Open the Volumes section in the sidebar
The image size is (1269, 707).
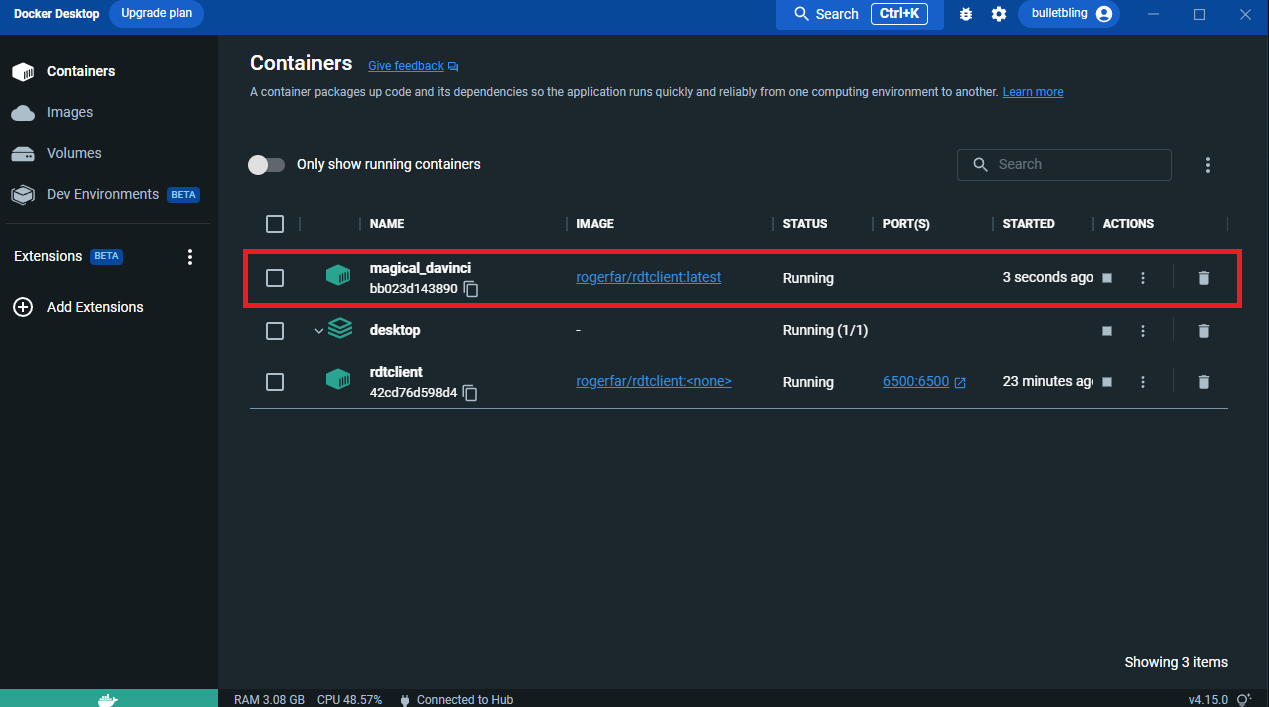point(75,153)
